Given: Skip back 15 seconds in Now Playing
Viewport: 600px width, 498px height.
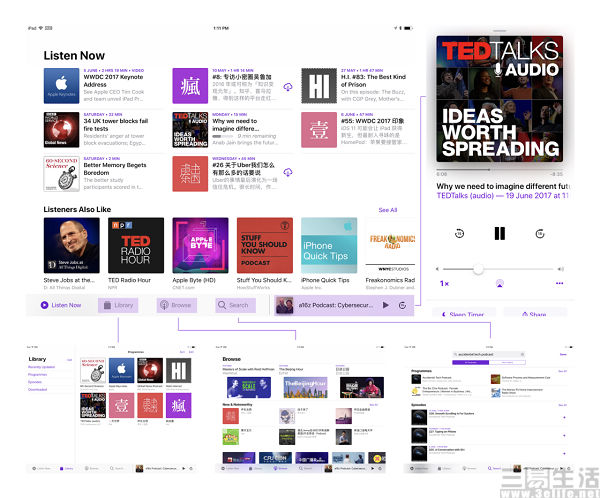Looking at the screenshot, I should click(459, 233).
